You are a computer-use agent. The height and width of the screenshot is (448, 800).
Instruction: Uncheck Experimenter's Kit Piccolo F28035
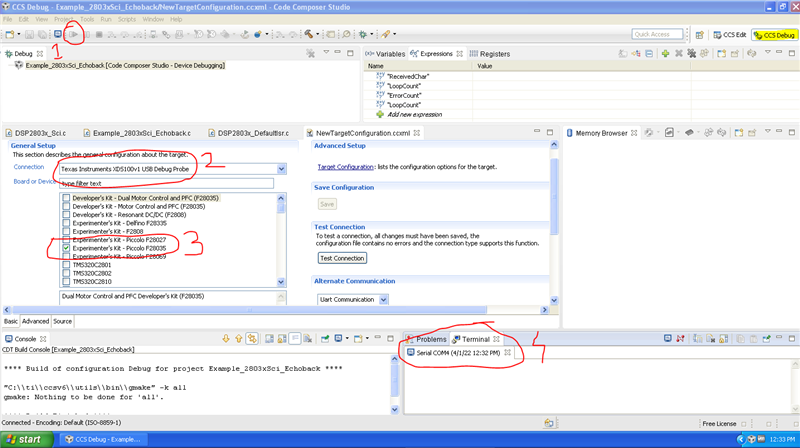(66, 248)
